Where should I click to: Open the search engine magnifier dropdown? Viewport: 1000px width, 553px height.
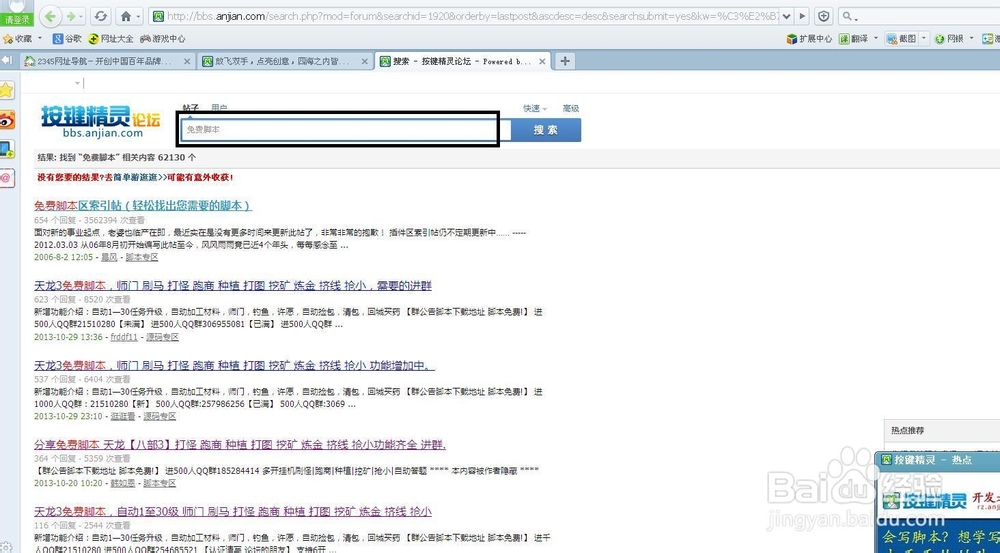pyautogui.click(x=849, y=17)
